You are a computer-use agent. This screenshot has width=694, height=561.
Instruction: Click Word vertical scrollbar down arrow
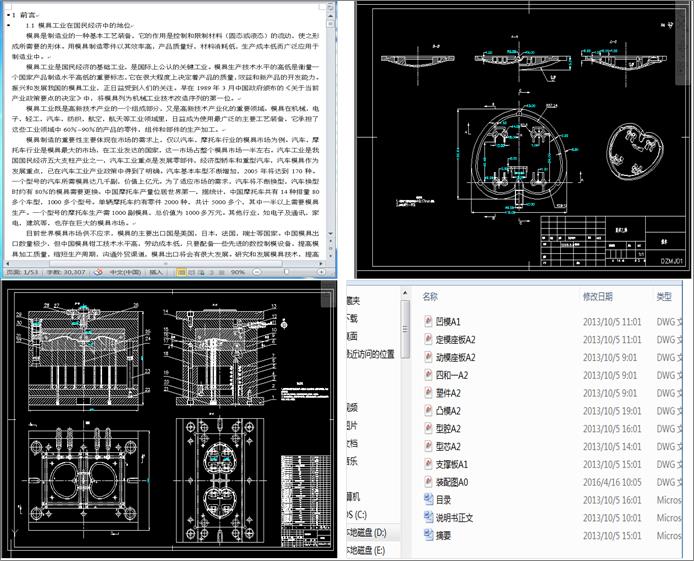tap(330, 233)
